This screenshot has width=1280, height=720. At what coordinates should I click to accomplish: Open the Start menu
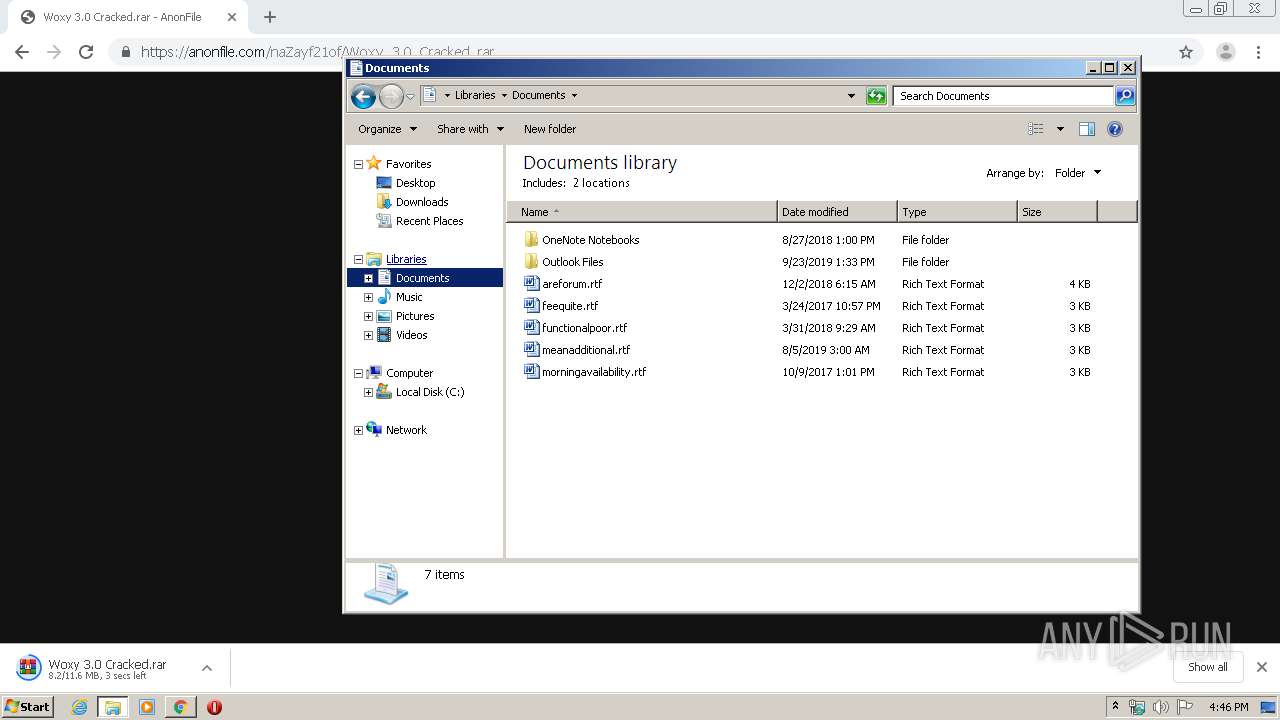click(x=27, y=707)
